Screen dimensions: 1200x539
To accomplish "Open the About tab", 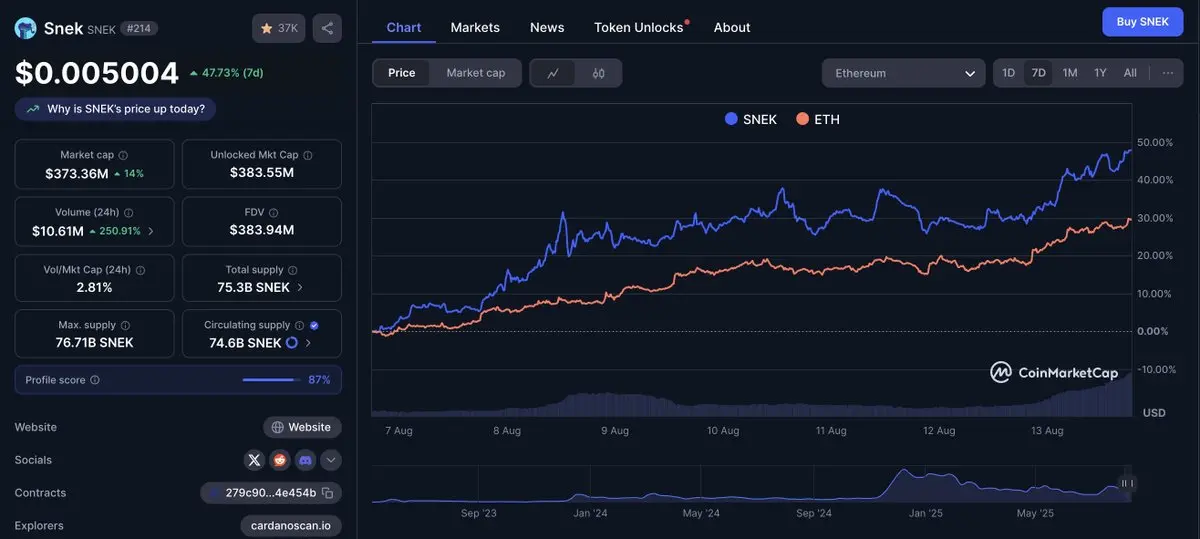I will pos(732,27).
